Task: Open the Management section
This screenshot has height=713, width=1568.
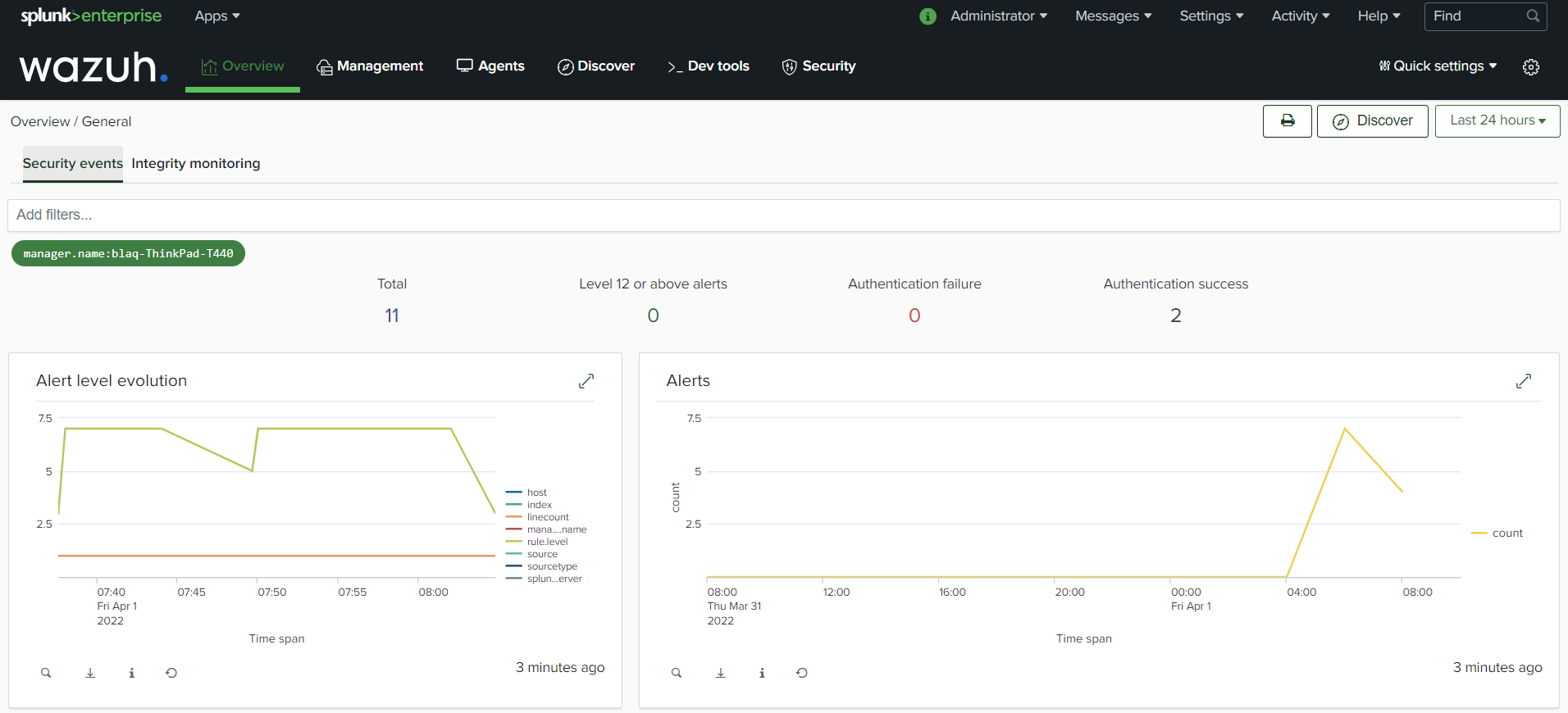Action: (x=370, y=66)
